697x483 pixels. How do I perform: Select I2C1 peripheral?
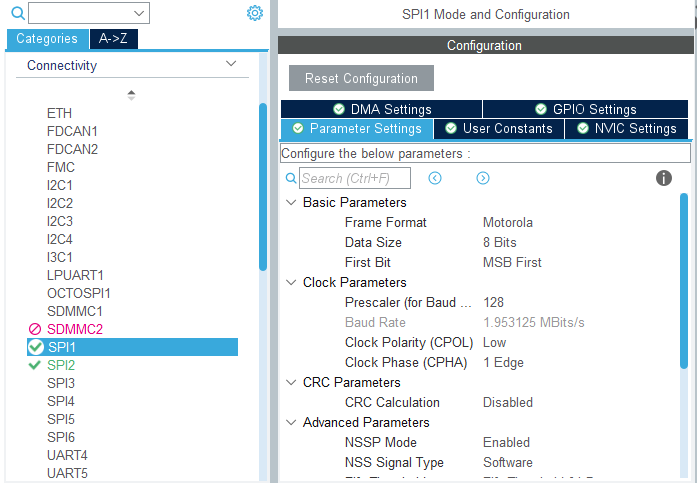[60, 185]
